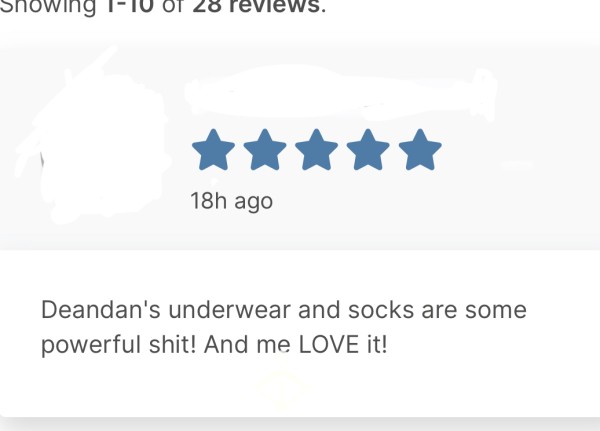Screen dimensions: 600x431
Task: Click the word 'underwear' in the review
Action: [230, 310]
